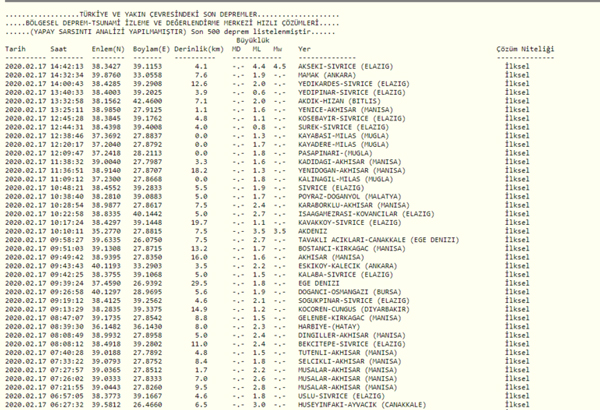Click İlksel in the AKDENIZ row
The width and height of the screenshot is (600, 410).
click(517, 231)
